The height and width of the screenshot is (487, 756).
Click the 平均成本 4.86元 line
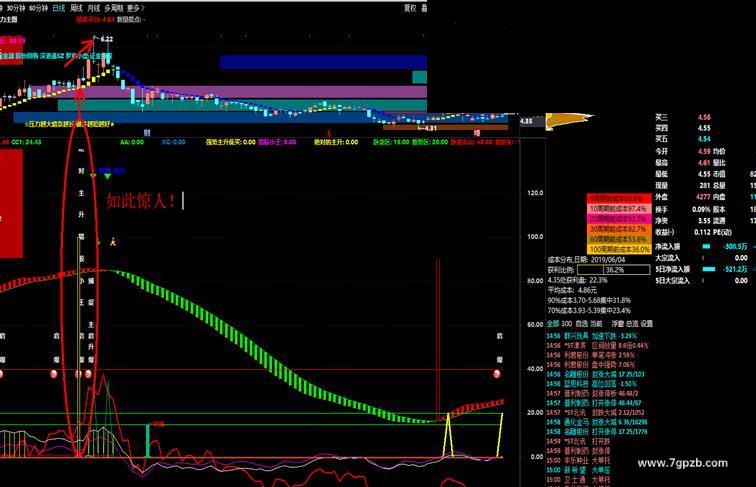click(572, 290)
